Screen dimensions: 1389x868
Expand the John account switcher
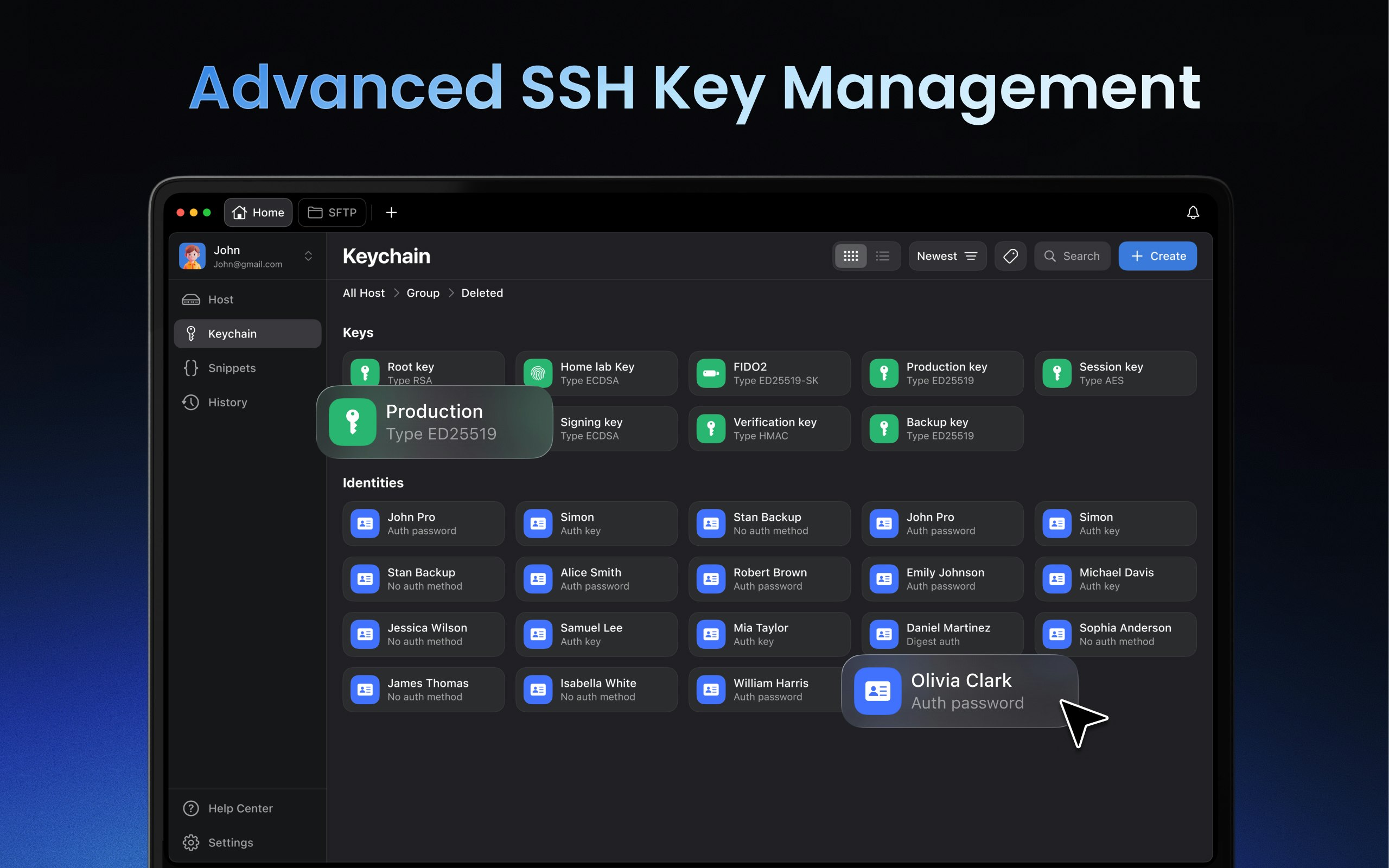(x=308, y=256)
